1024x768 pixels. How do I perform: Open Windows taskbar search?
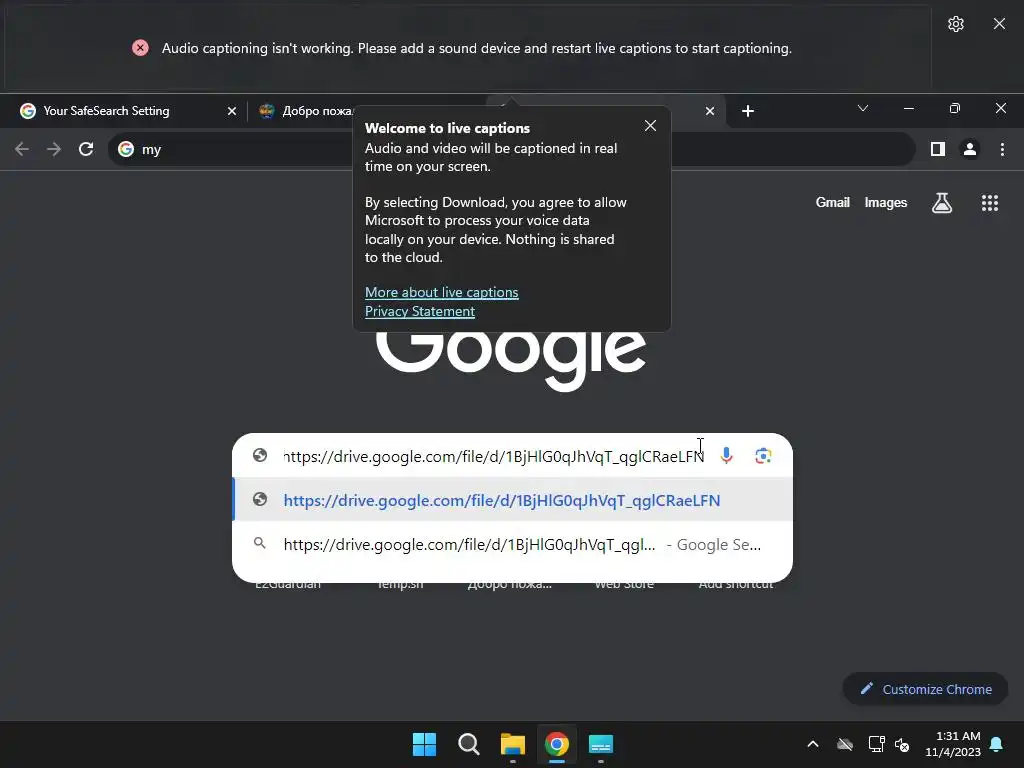click(468, 744)
